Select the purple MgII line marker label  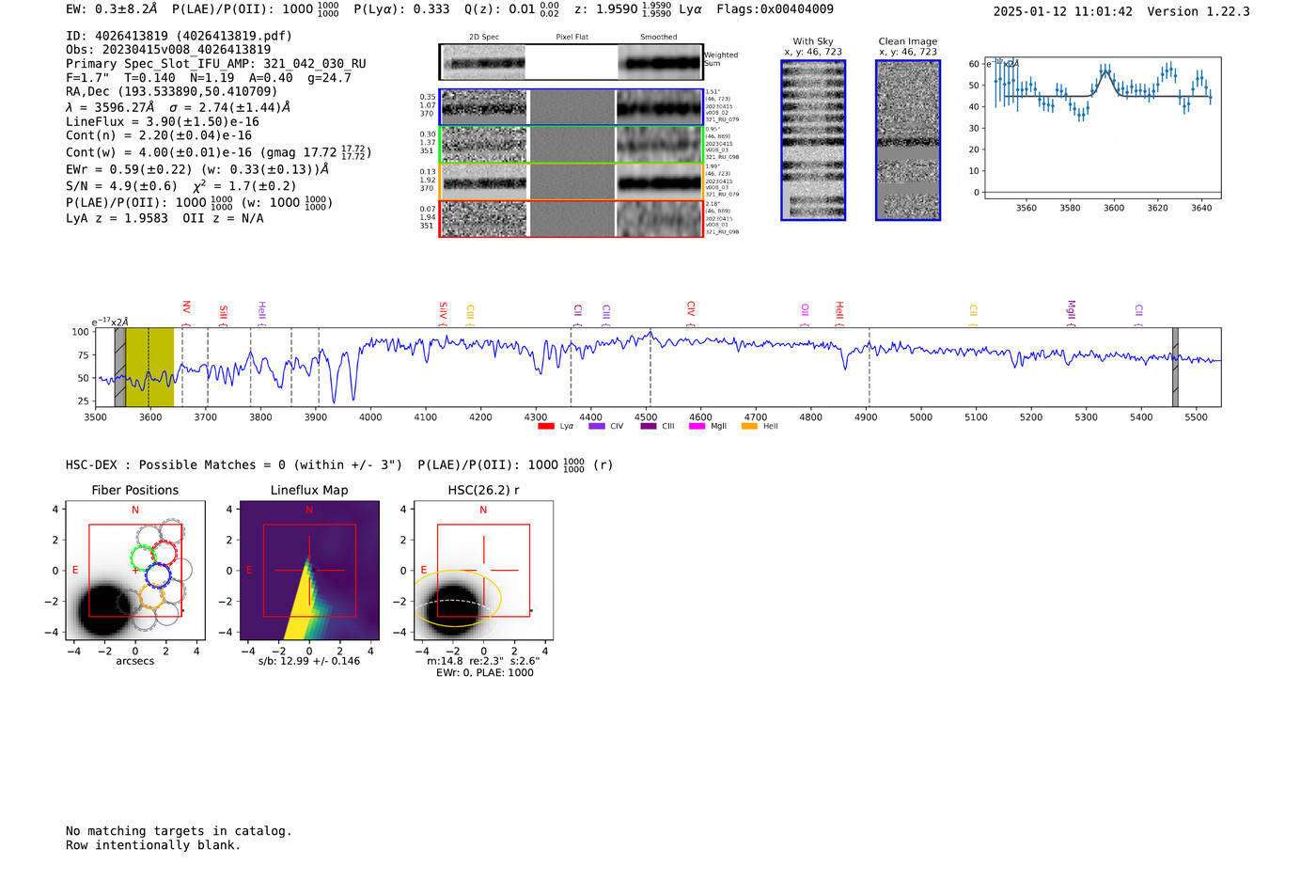(1071, 310)
